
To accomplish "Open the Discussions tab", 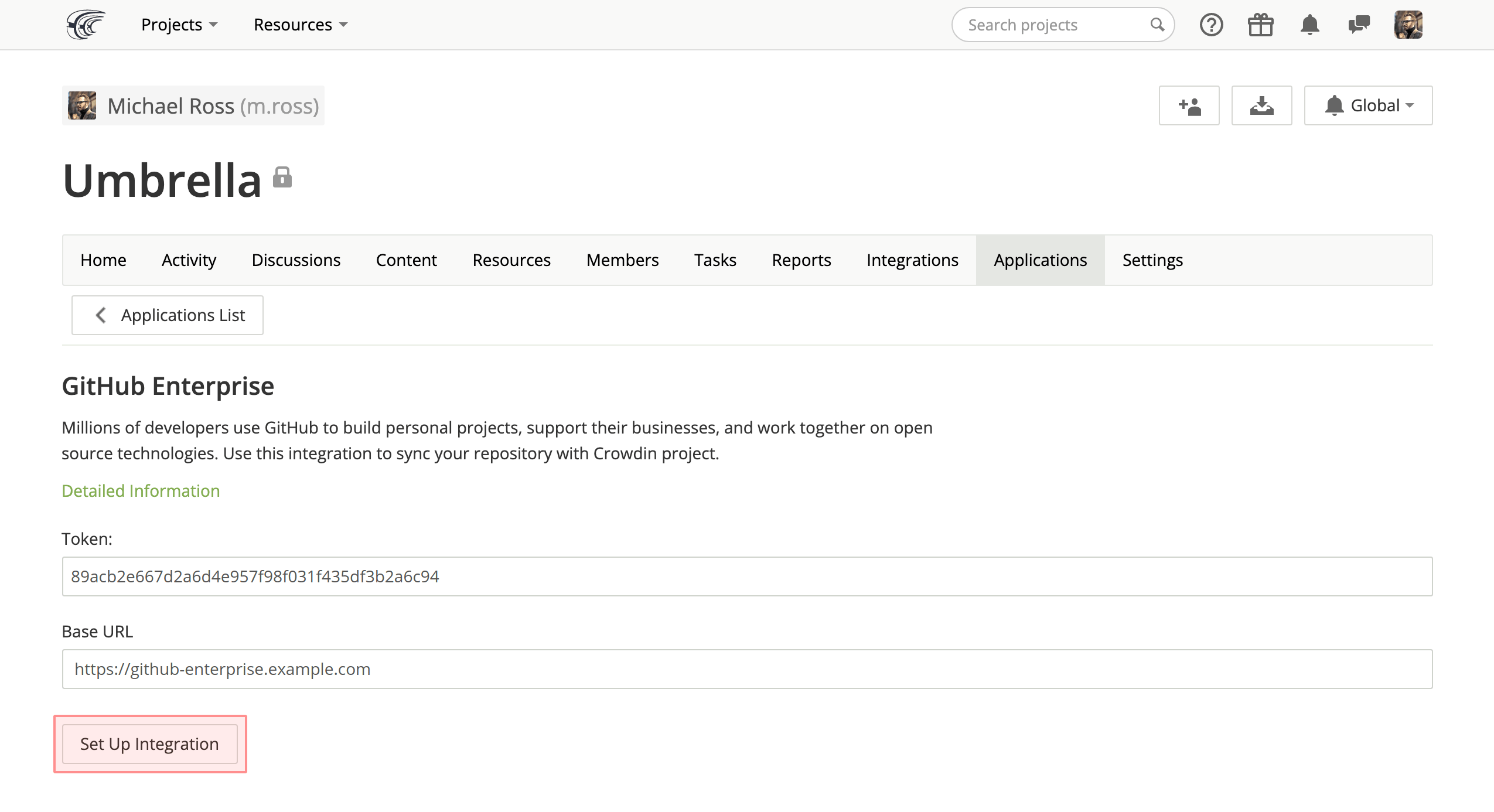I will point(296,260).
